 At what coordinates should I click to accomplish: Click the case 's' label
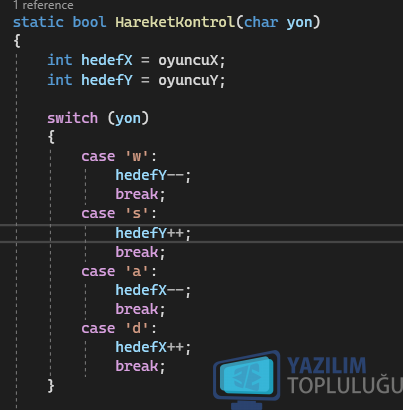[x=119, y=213]
